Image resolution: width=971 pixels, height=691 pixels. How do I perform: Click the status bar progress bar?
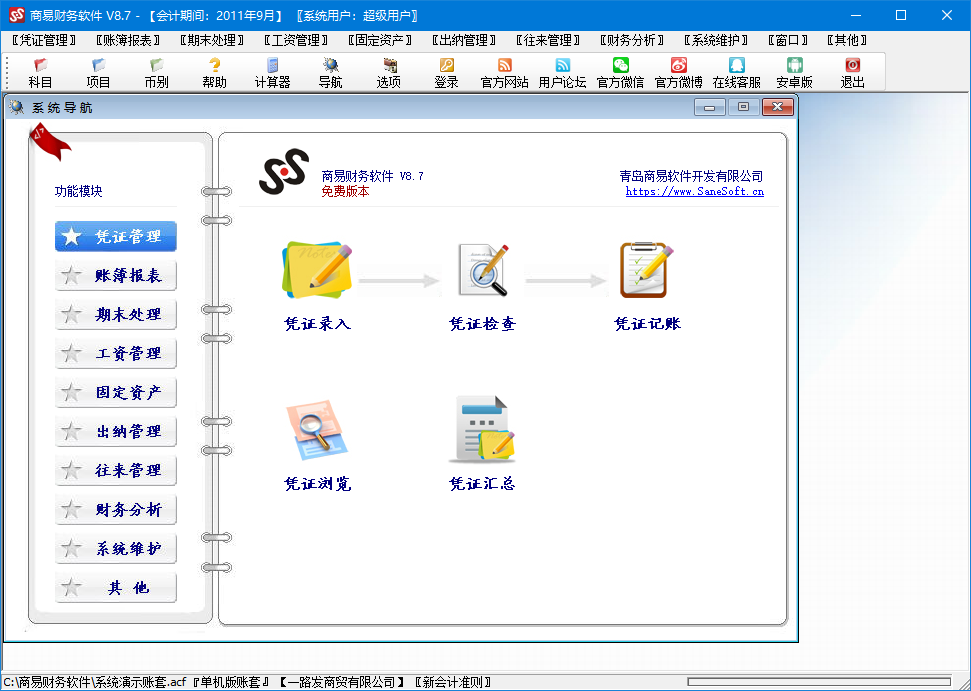point(819,682)
